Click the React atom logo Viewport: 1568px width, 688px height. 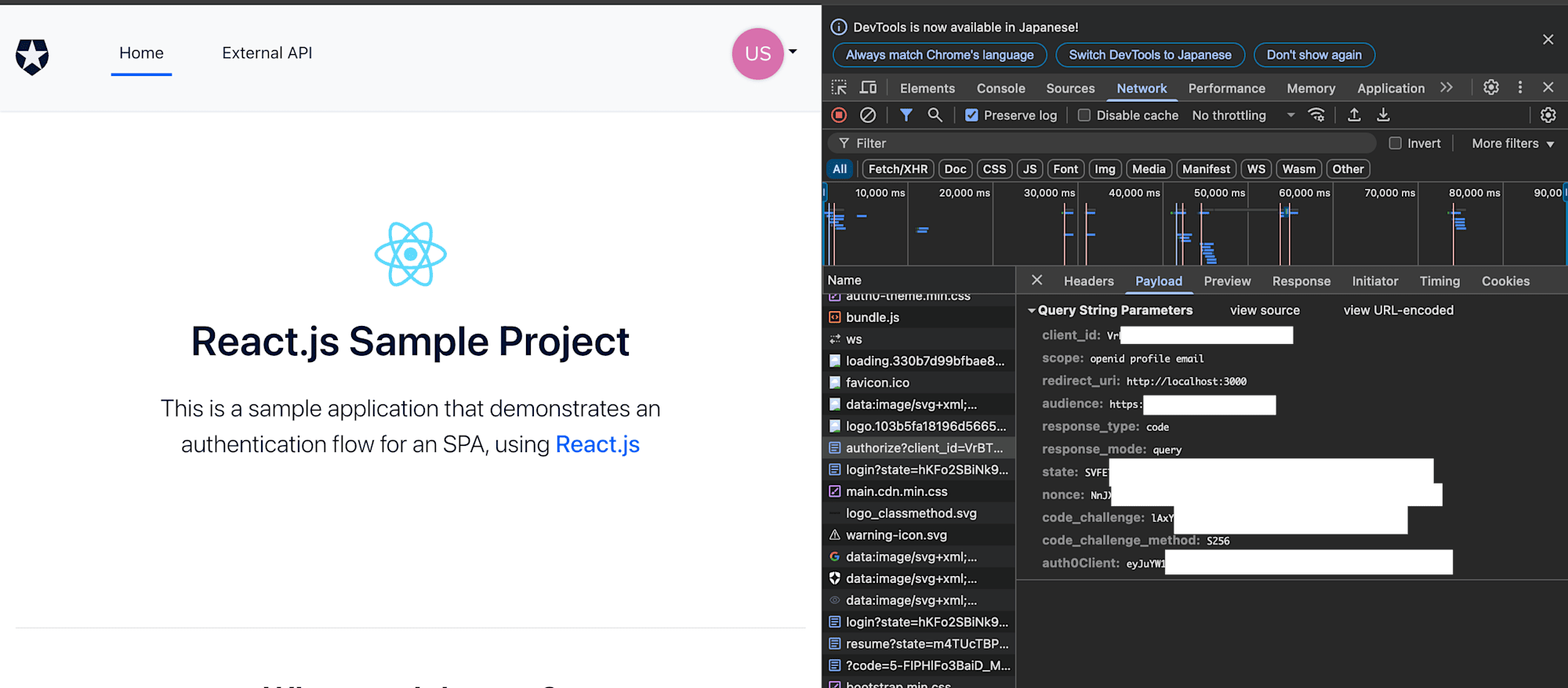pyautogui.click(x=410, y=254)
